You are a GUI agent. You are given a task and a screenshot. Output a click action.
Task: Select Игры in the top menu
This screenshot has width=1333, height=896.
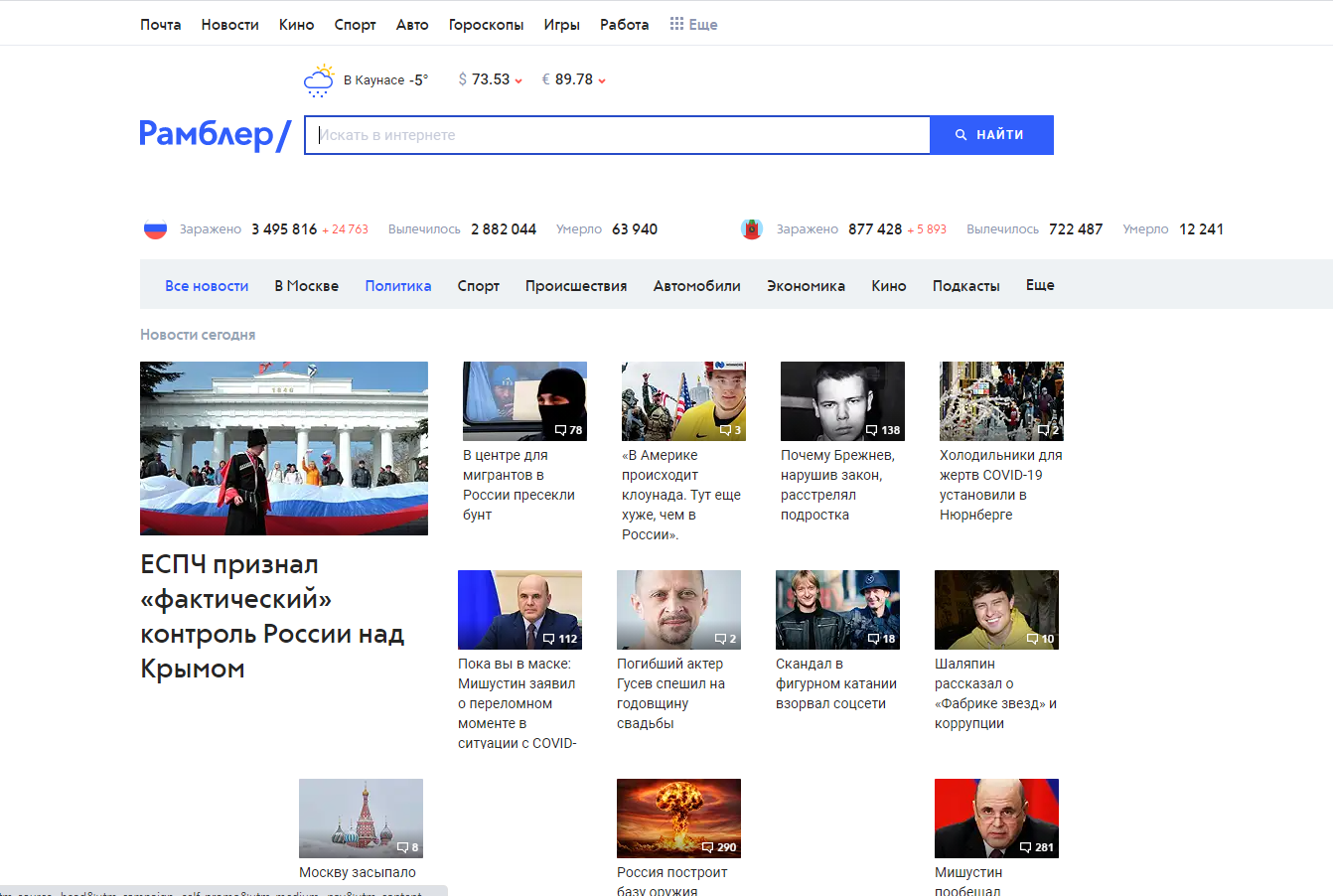(561, 25)
